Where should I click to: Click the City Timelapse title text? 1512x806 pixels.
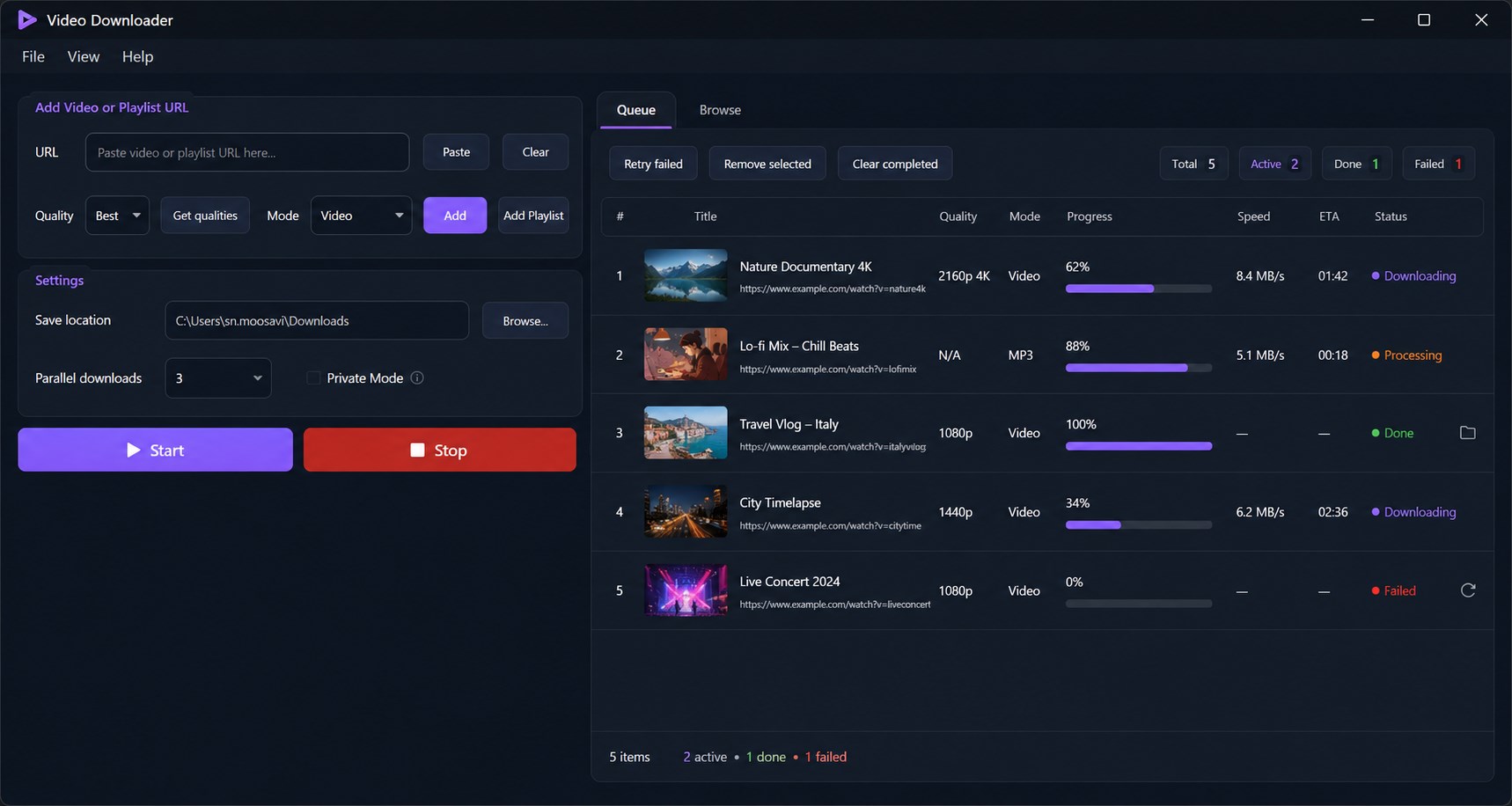tap(780, 502)
